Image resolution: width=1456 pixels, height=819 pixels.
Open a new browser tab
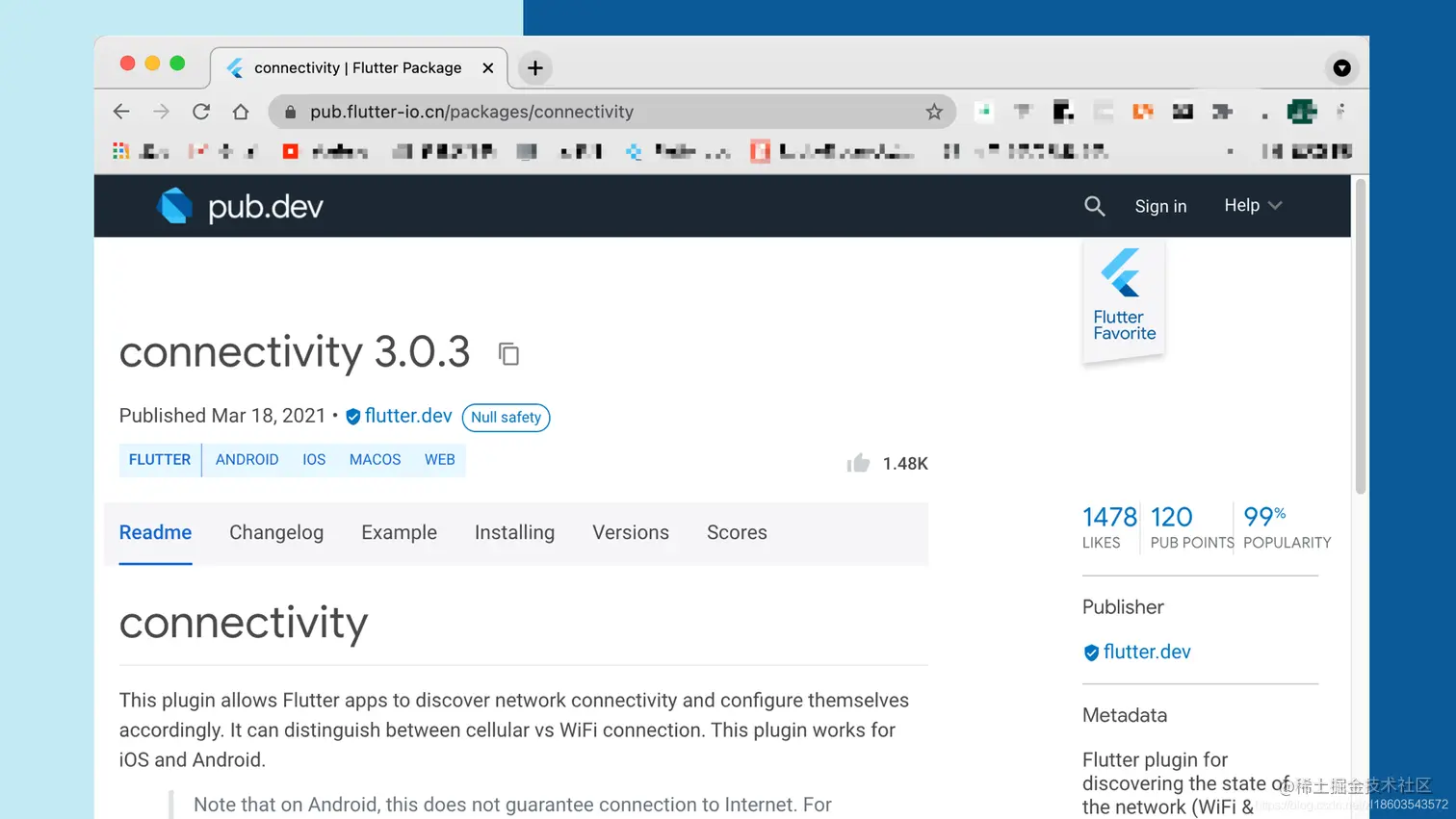point(535,67)
